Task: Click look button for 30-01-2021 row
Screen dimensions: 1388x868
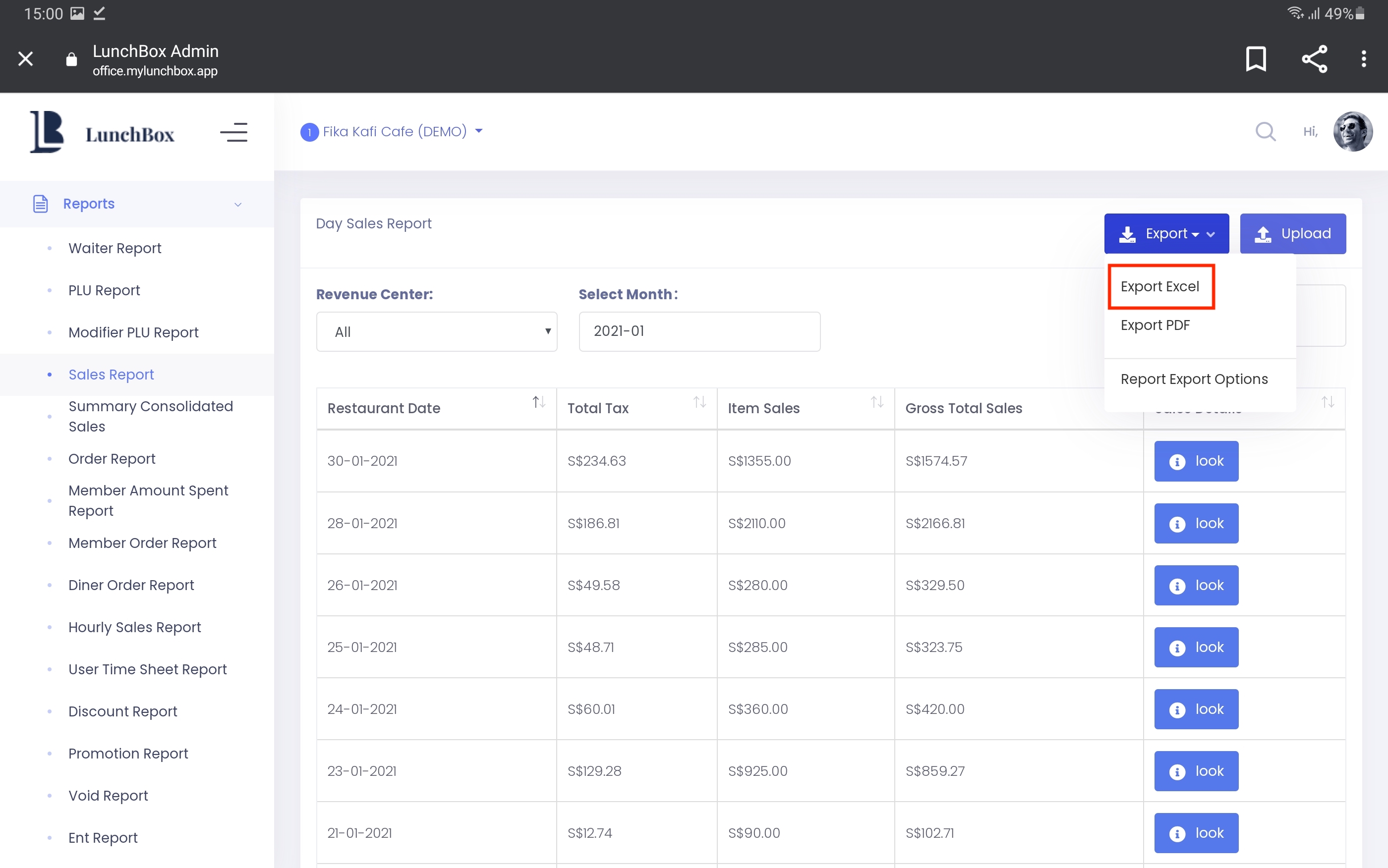Action: coord(1196,461)
